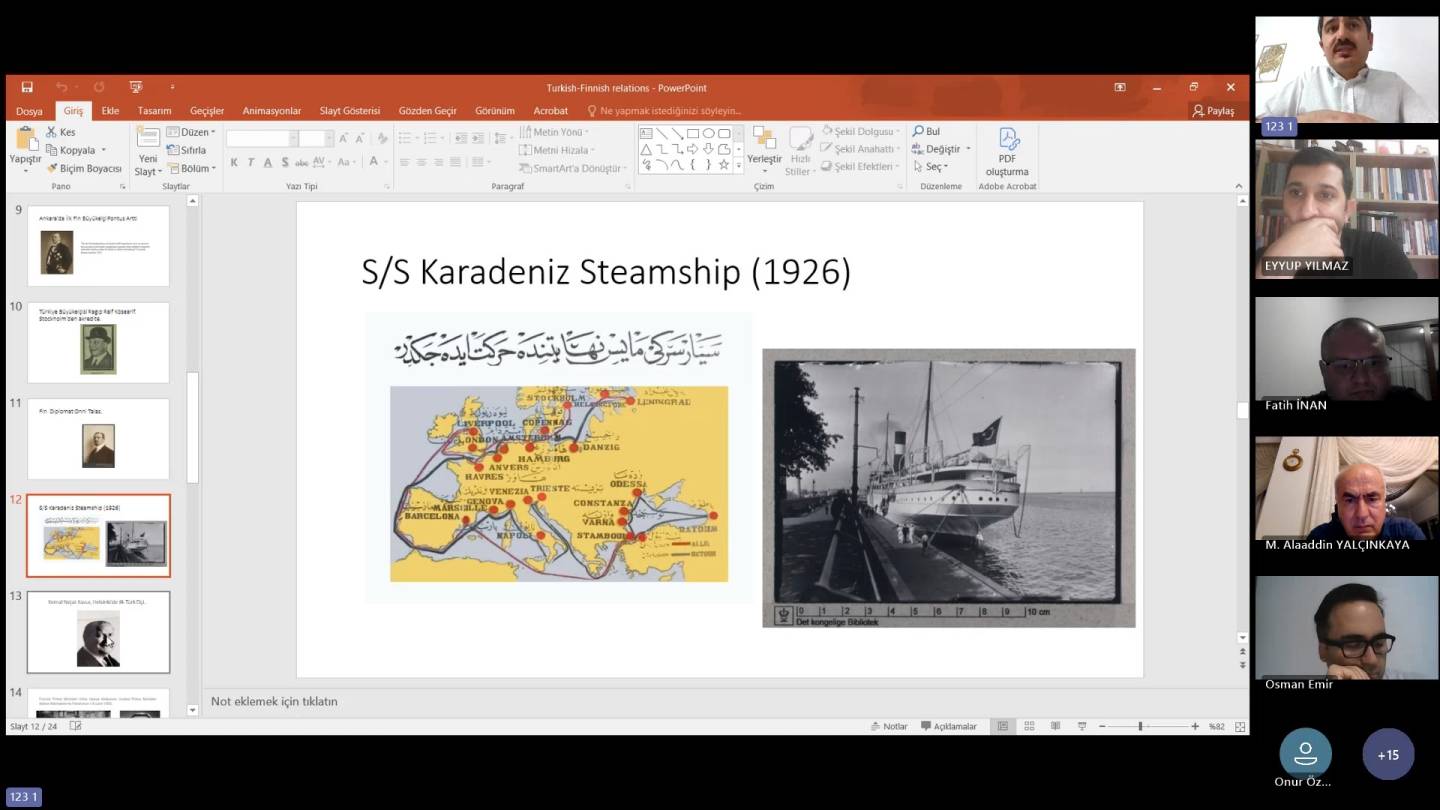Switch to Geçişler ribbon tab
This screenshot has height=810, width=1440.
click(207, 111)
